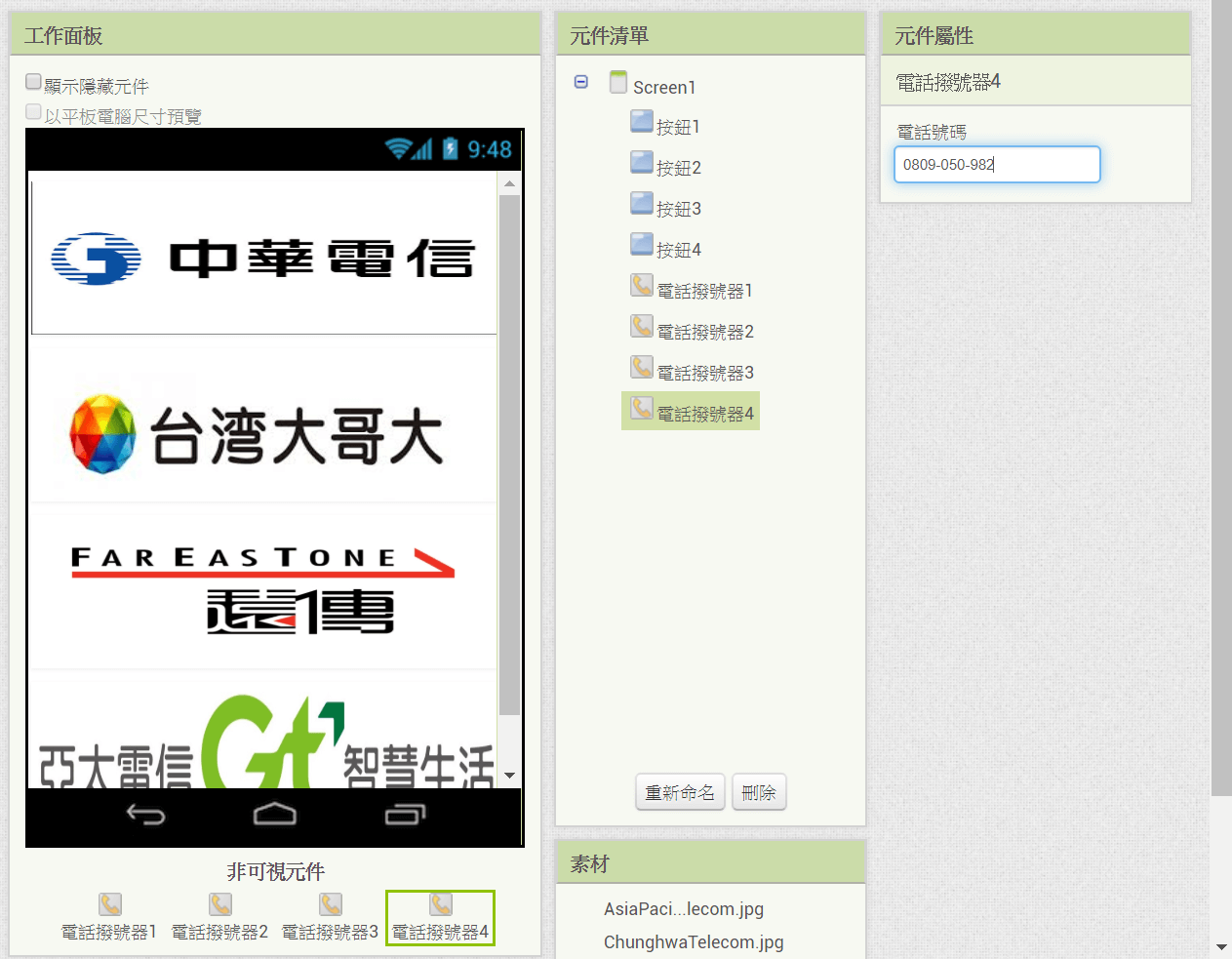Click the 9:48 clock in phone status bar

490,149
